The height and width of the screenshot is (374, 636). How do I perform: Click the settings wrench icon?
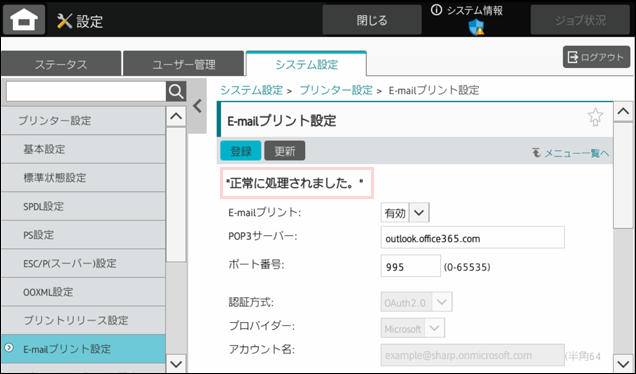pyautogui.click(x=64, y=21)
